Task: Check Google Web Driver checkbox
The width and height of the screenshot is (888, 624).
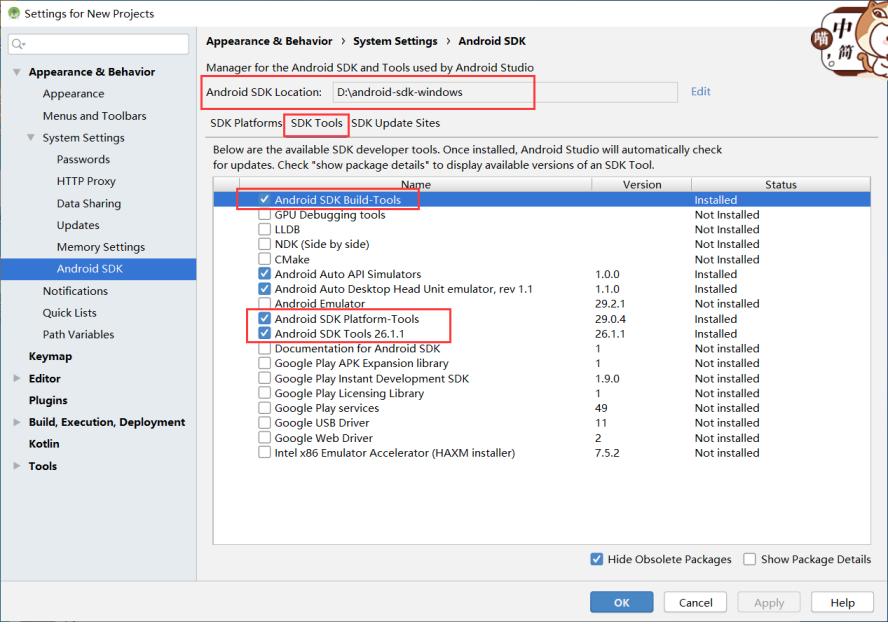Action: (x=264, y=438)
